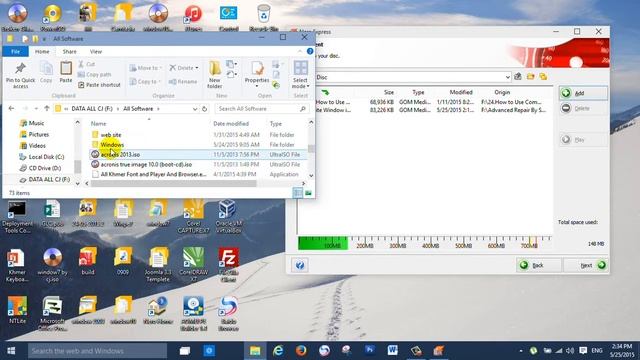Viewport: 640px width, 360px height.
Task: Open CorelDRAW X7 desktop icon
Action: click(193, 265)
